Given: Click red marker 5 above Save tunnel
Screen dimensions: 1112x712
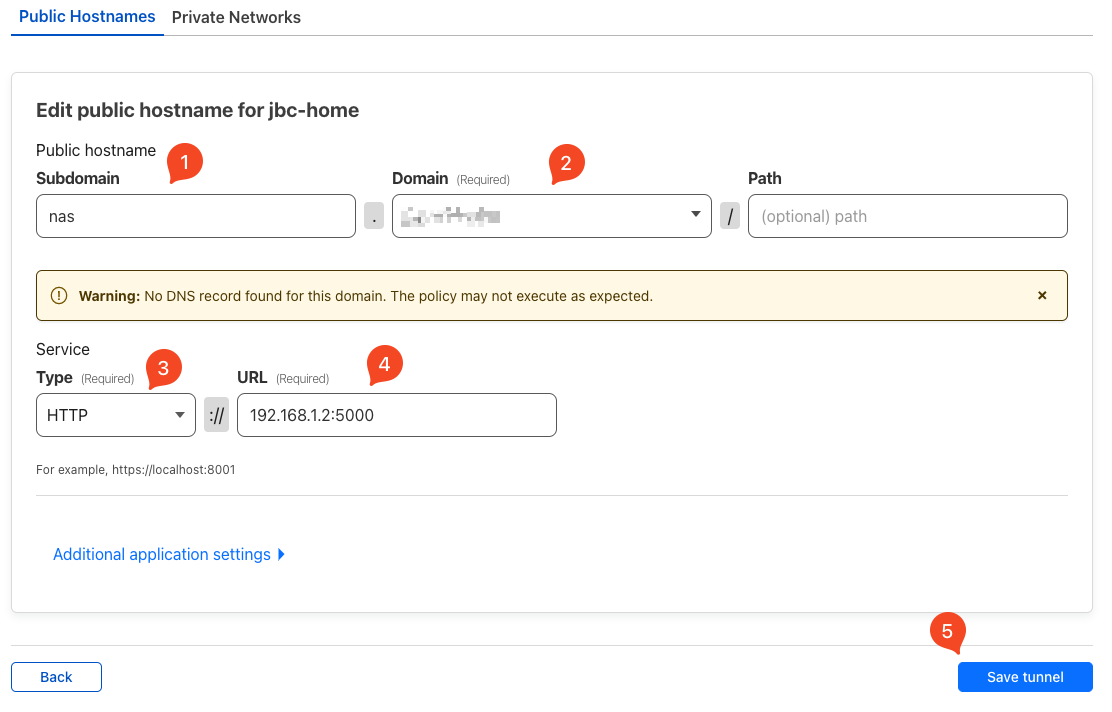Looking at the screenshot, I should [x=947, y=631].
